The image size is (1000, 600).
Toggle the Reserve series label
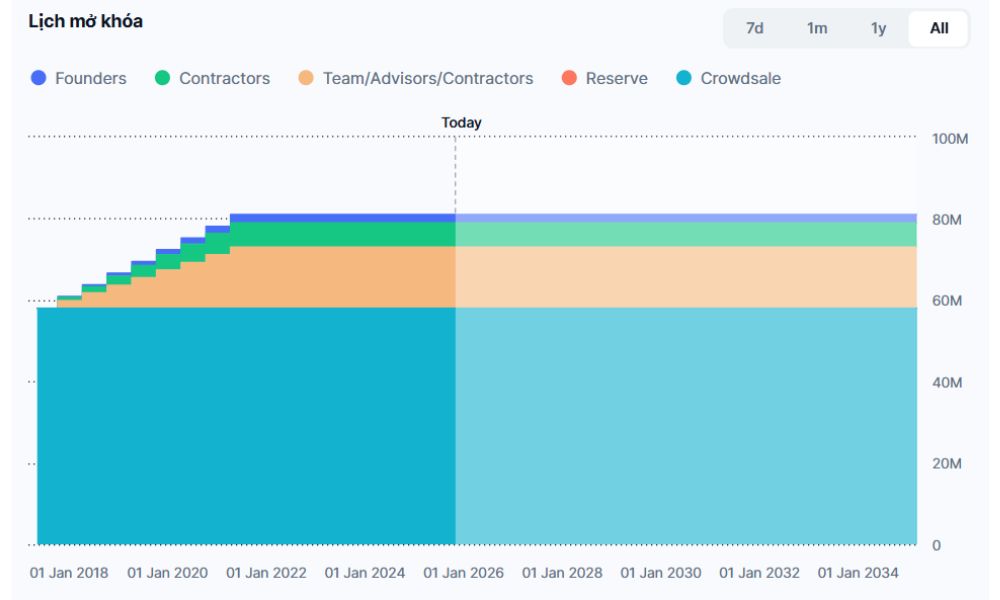(x=616, y=78)
